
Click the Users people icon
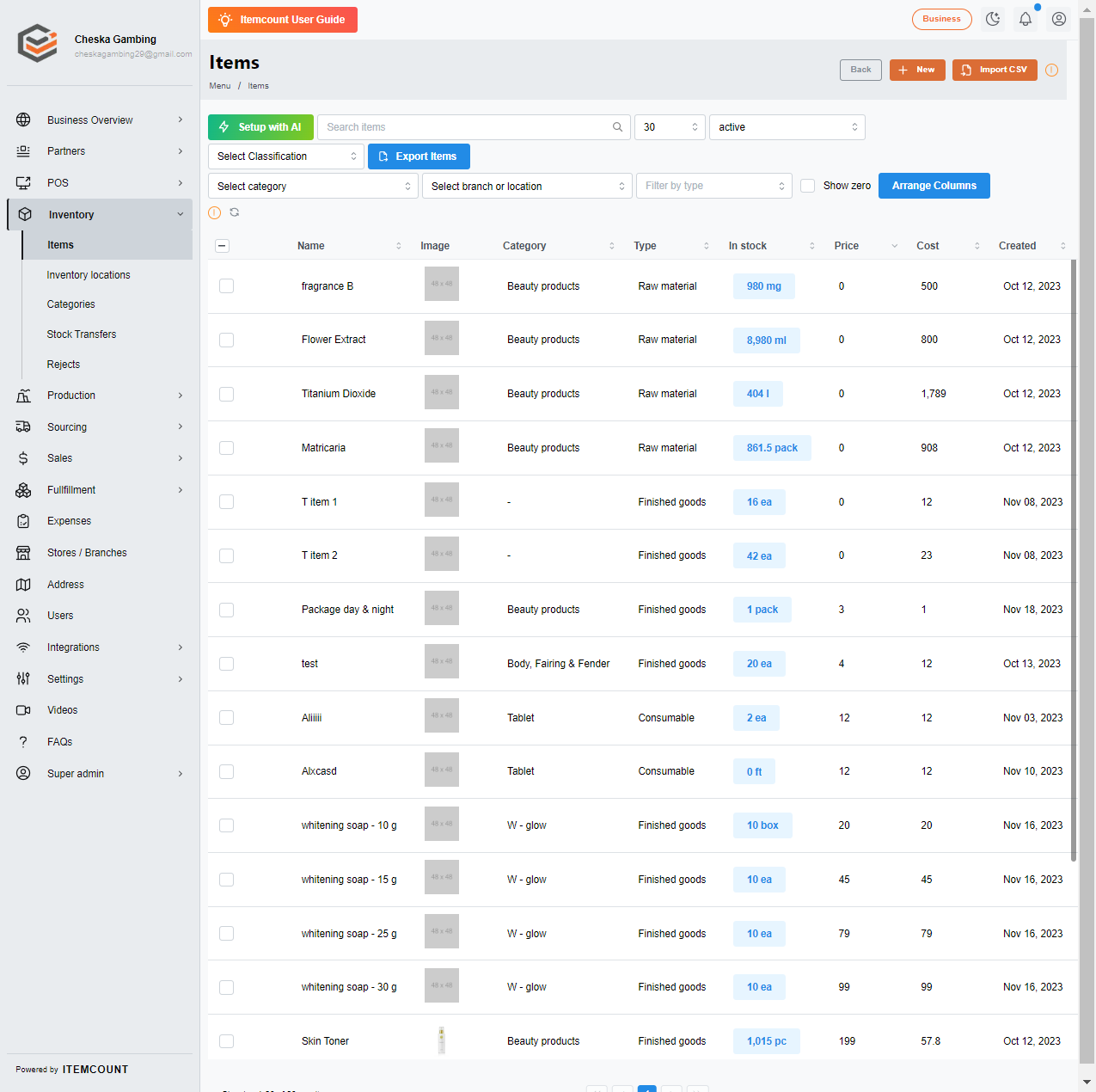point(23,616)
